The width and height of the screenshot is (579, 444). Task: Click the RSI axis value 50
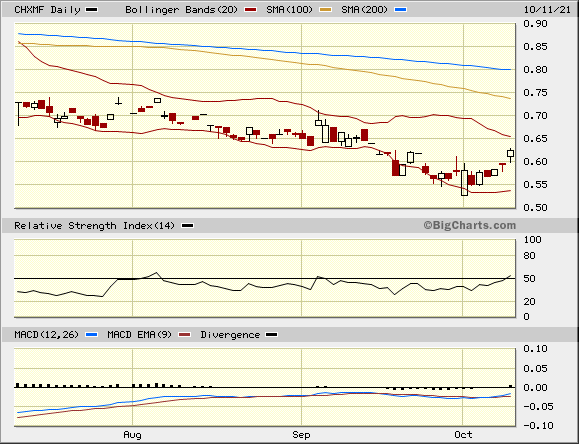pyautogui.click(x=530, y=279)
